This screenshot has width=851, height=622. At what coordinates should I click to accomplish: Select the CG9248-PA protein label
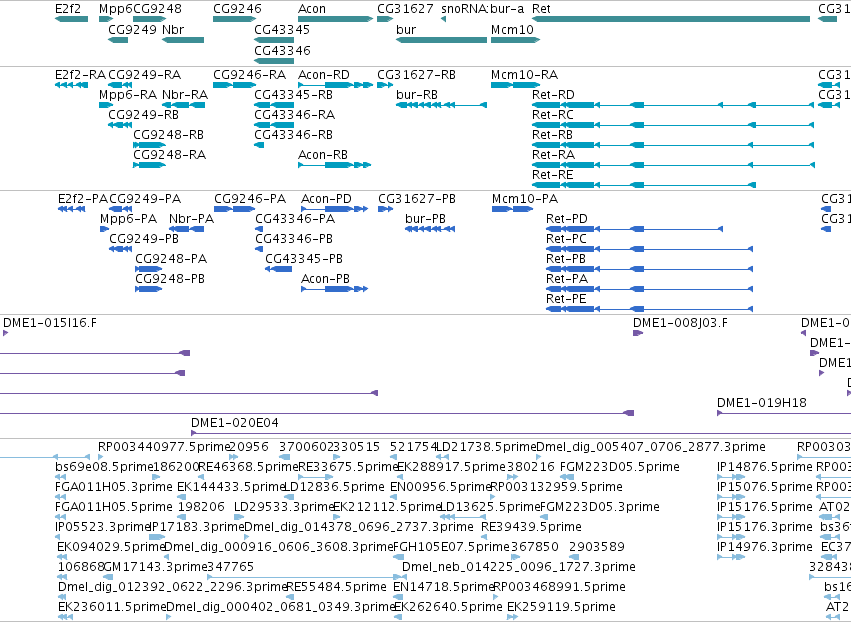pos(171,258)
